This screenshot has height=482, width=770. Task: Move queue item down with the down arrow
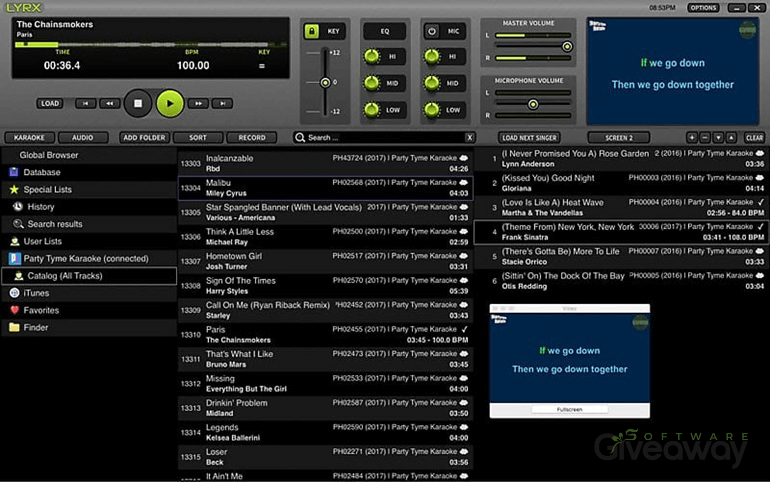coord(720,137)
